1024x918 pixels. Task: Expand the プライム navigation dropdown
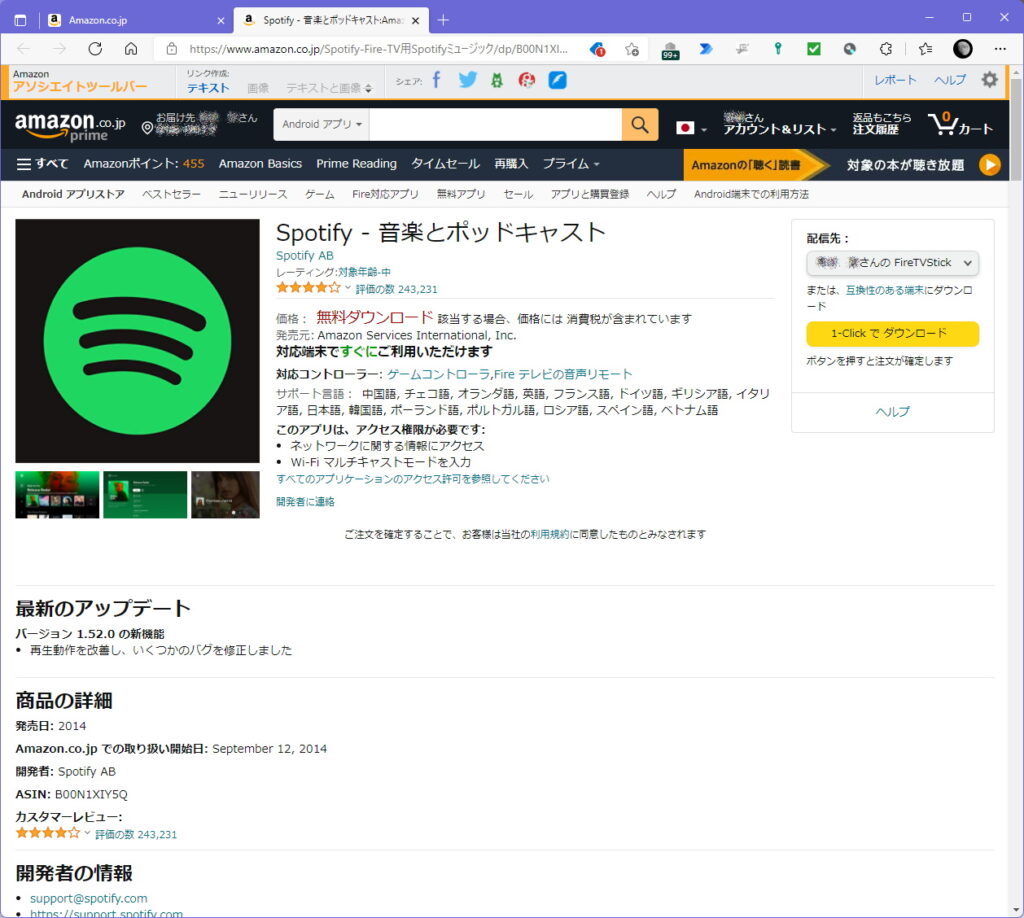571,164
